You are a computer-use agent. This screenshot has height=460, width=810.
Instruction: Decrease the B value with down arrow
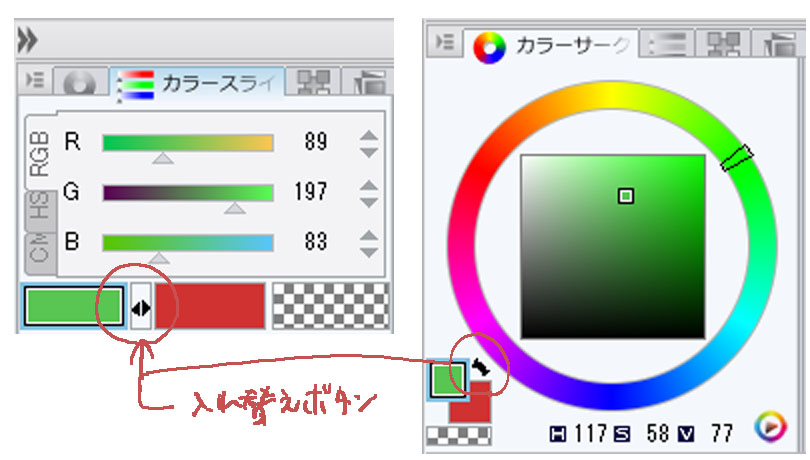[368, 253]
